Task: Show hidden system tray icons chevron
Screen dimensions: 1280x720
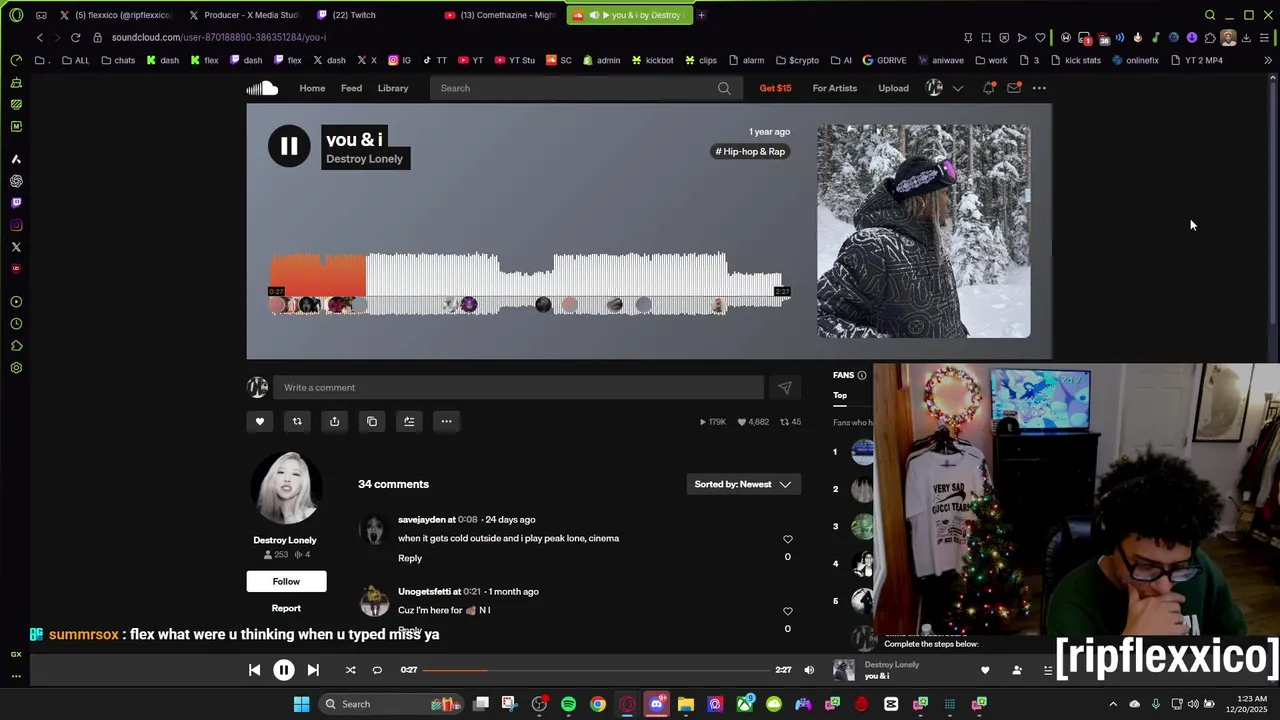Action: 1113,704
